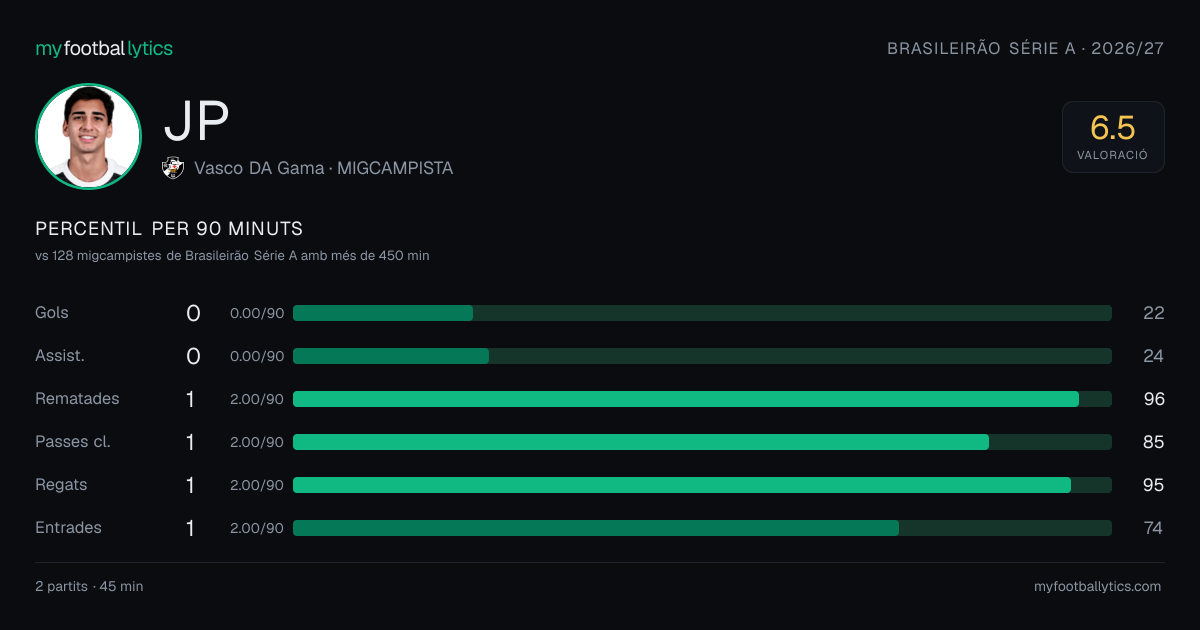Select the player name JP heading
This screenshot has height=630, width=1200.
[x=197, y=122]
